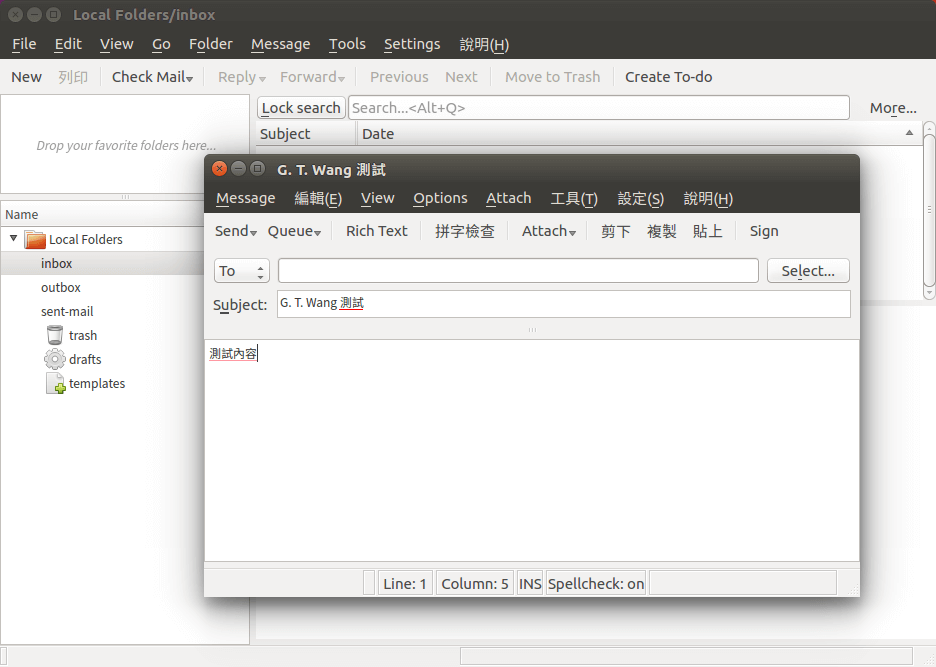Screen dimensions: 936x667
Task: Click the Local Folders account icon
Action: coord(33,239)
